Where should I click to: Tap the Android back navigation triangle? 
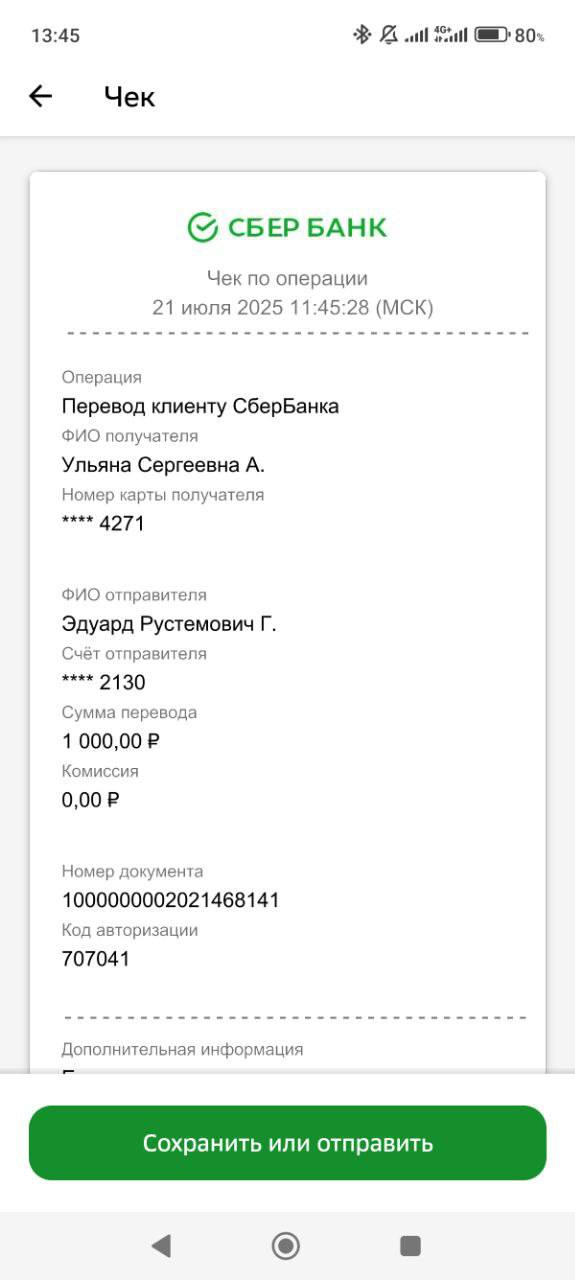coord(160,1245)
